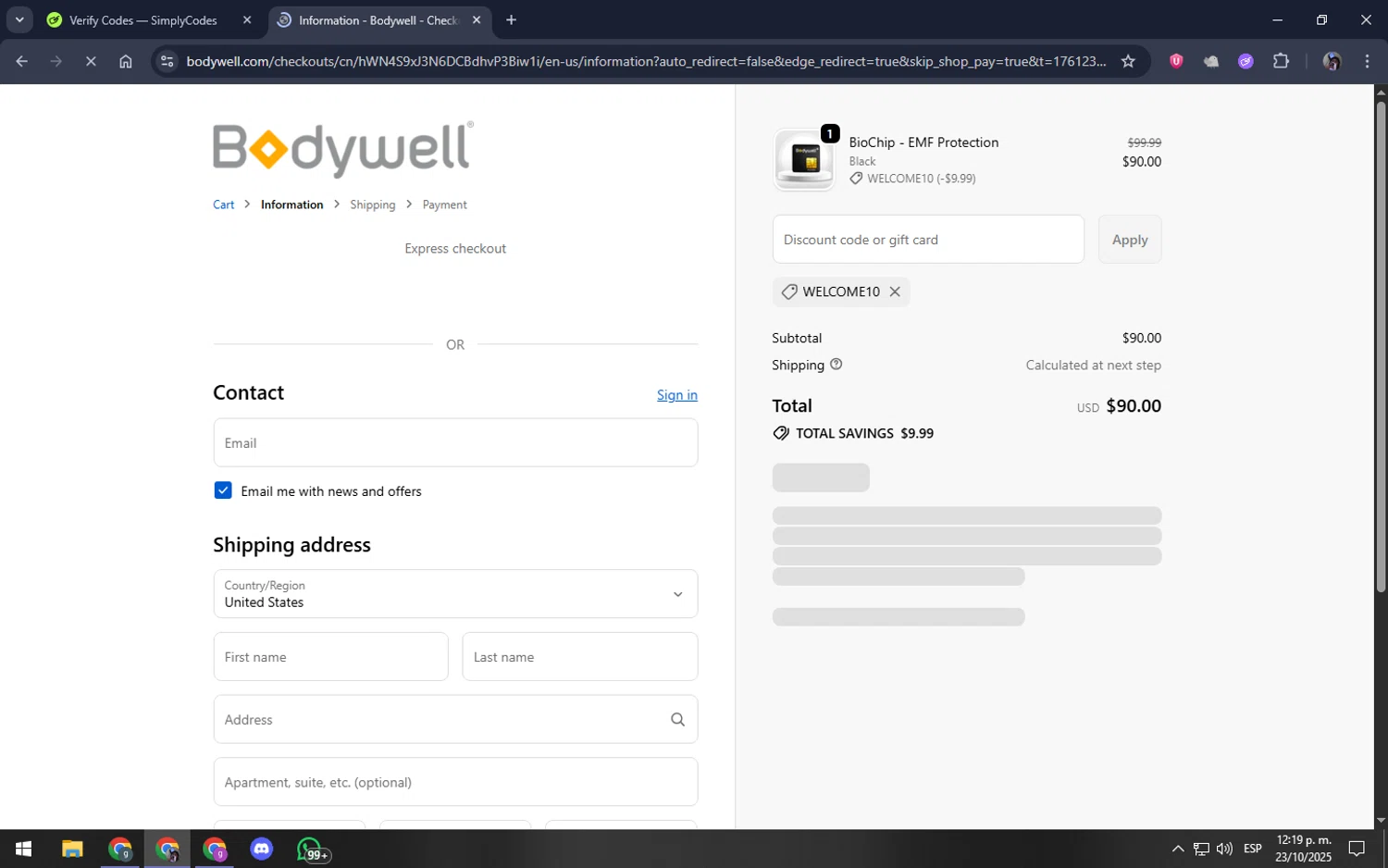Uncheck Email me with news and offers
Screen dimensions: 1388x868
[223, 490]
